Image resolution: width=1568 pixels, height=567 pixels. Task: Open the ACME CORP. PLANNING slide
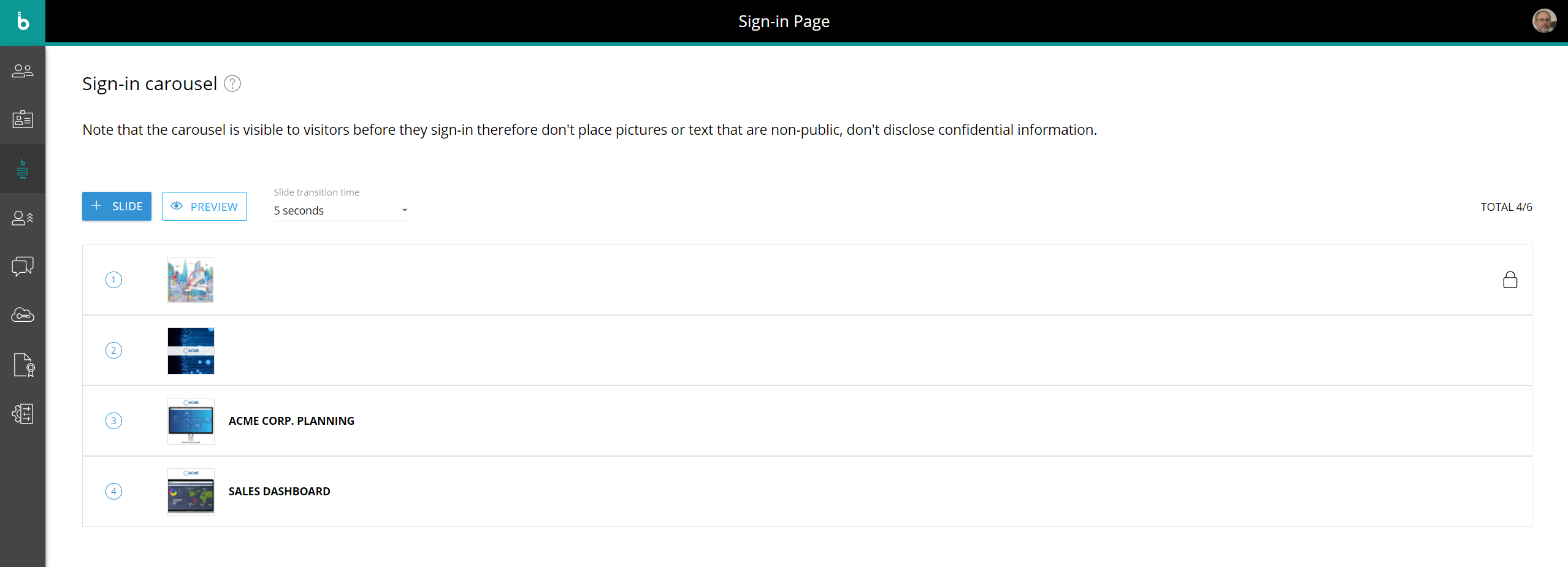[x=291, y=421]
